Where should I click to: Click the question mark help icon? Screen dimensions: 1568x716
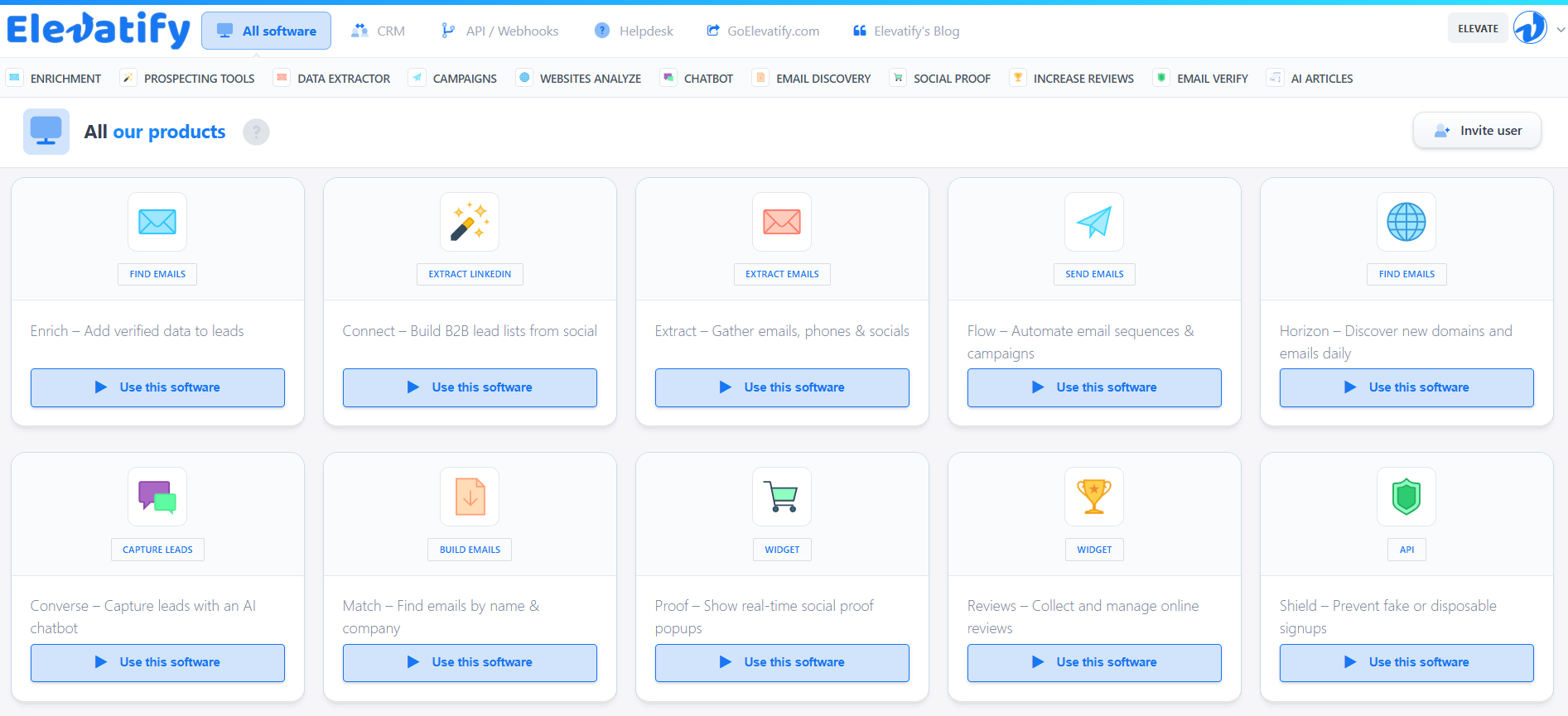(256, 132)
